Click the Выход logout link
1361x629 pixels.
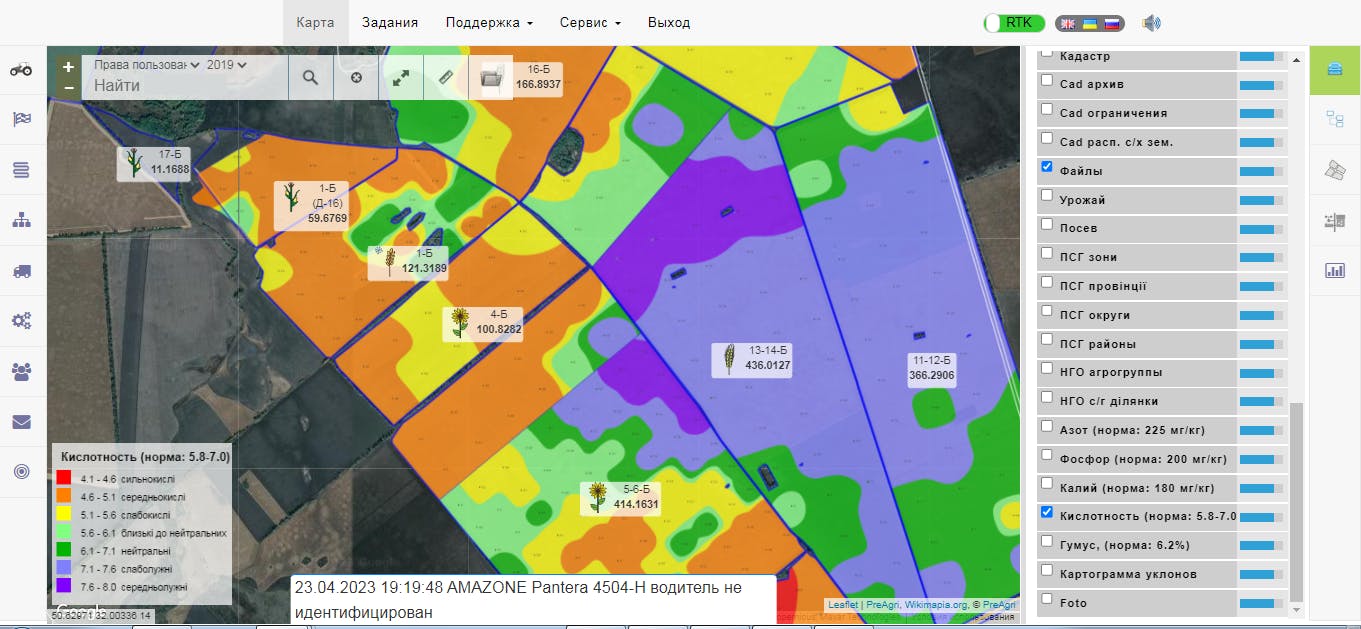click(669, 23)
